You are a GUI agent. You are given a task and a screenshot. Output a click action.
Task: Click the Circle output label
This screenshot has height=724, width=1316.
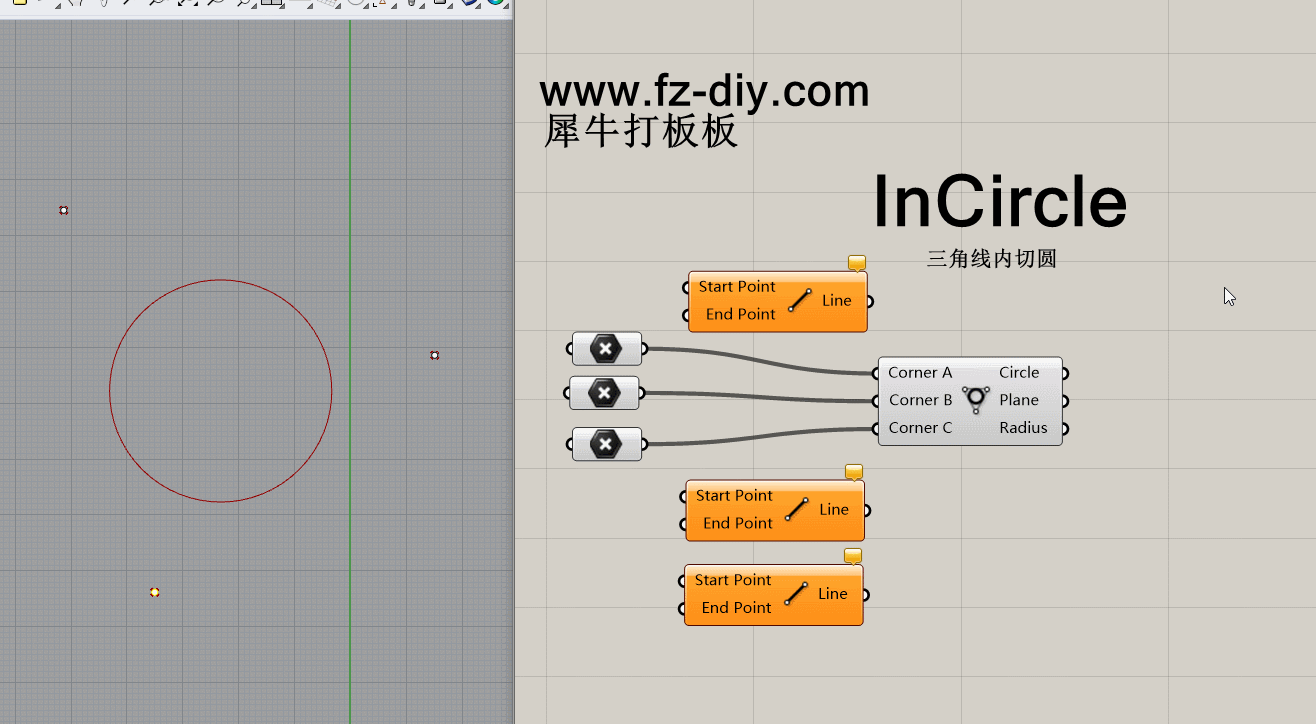click(1019, 373)
